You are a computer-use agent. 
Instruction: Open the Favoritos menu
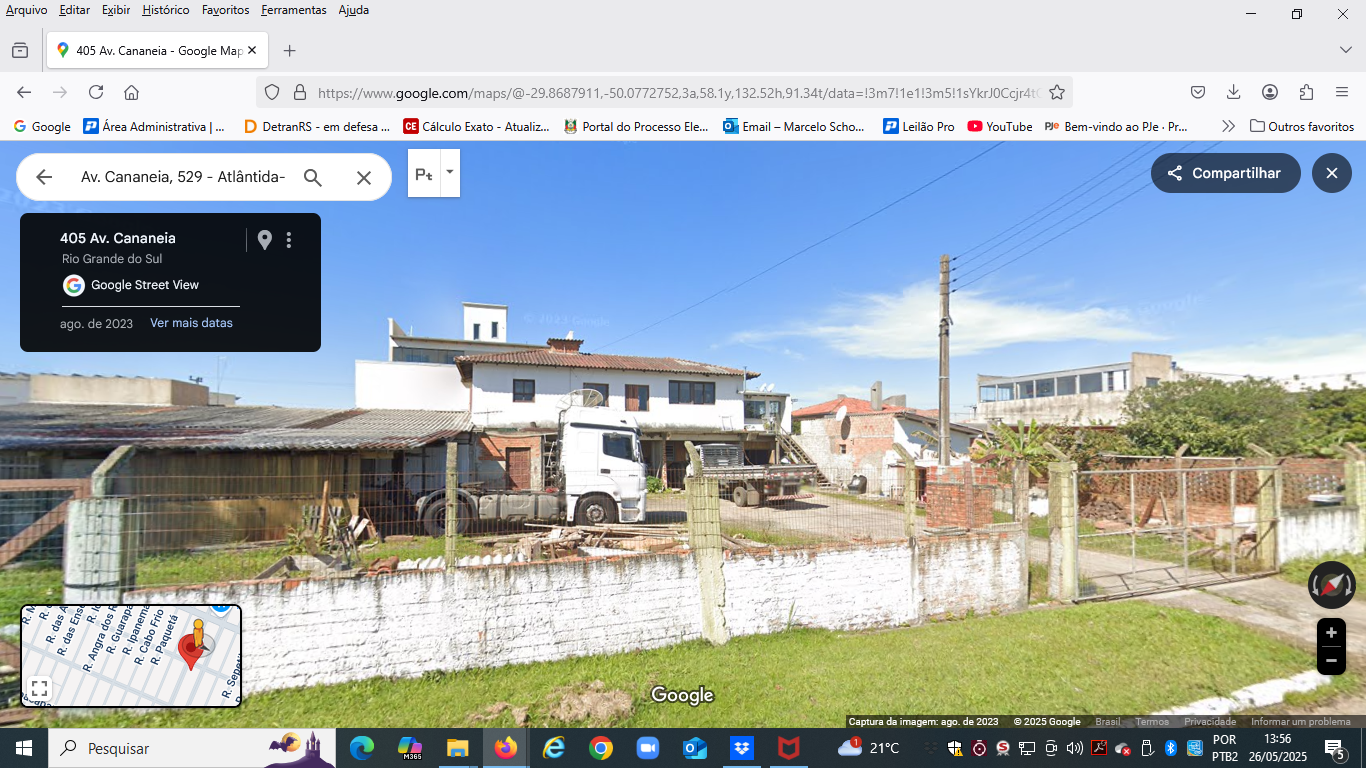225,10
